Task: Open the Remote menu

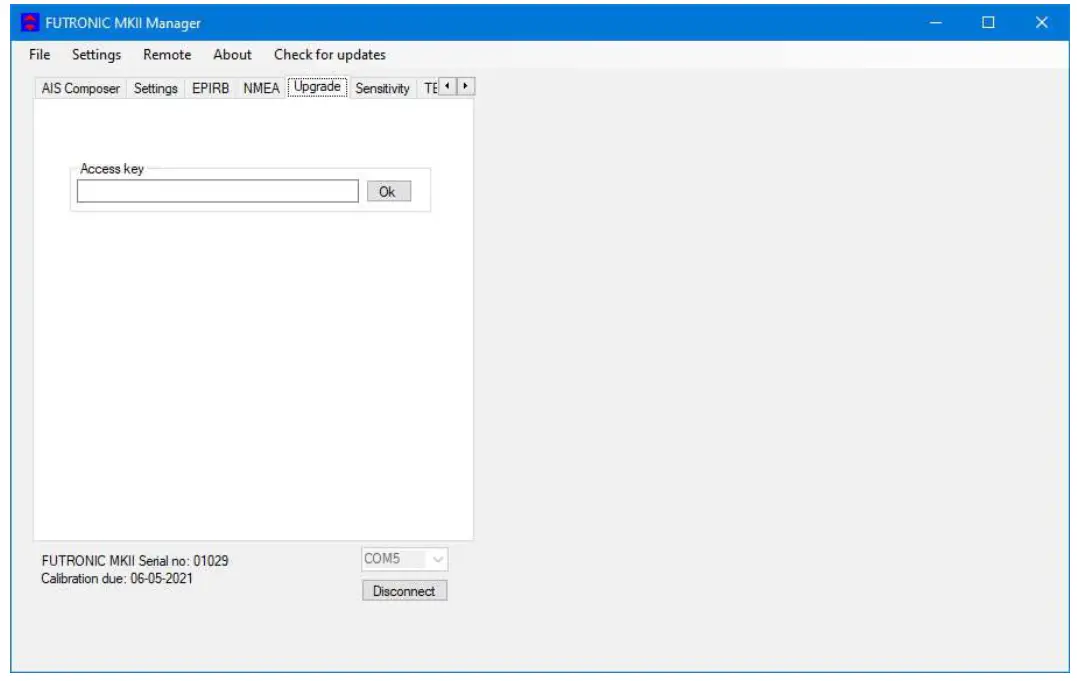Action: coord(167,55)
